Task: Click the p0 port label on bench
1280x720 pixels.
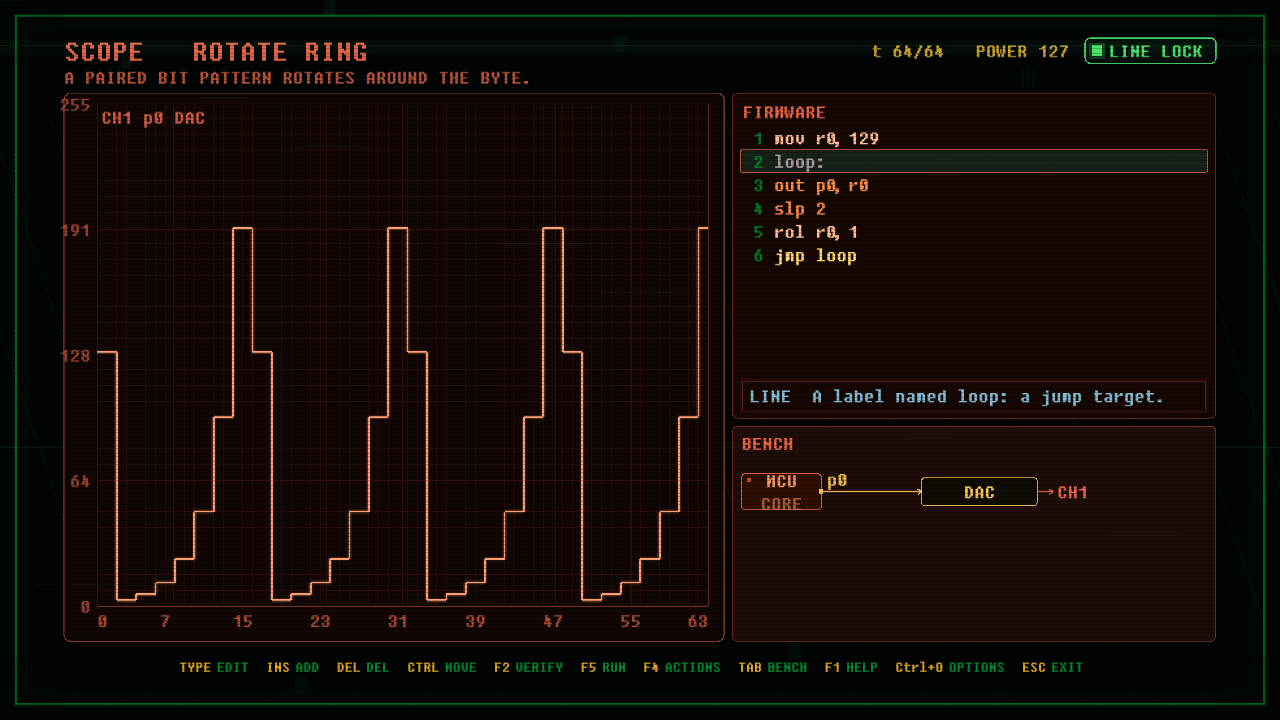Action: (x=837, y=481)
